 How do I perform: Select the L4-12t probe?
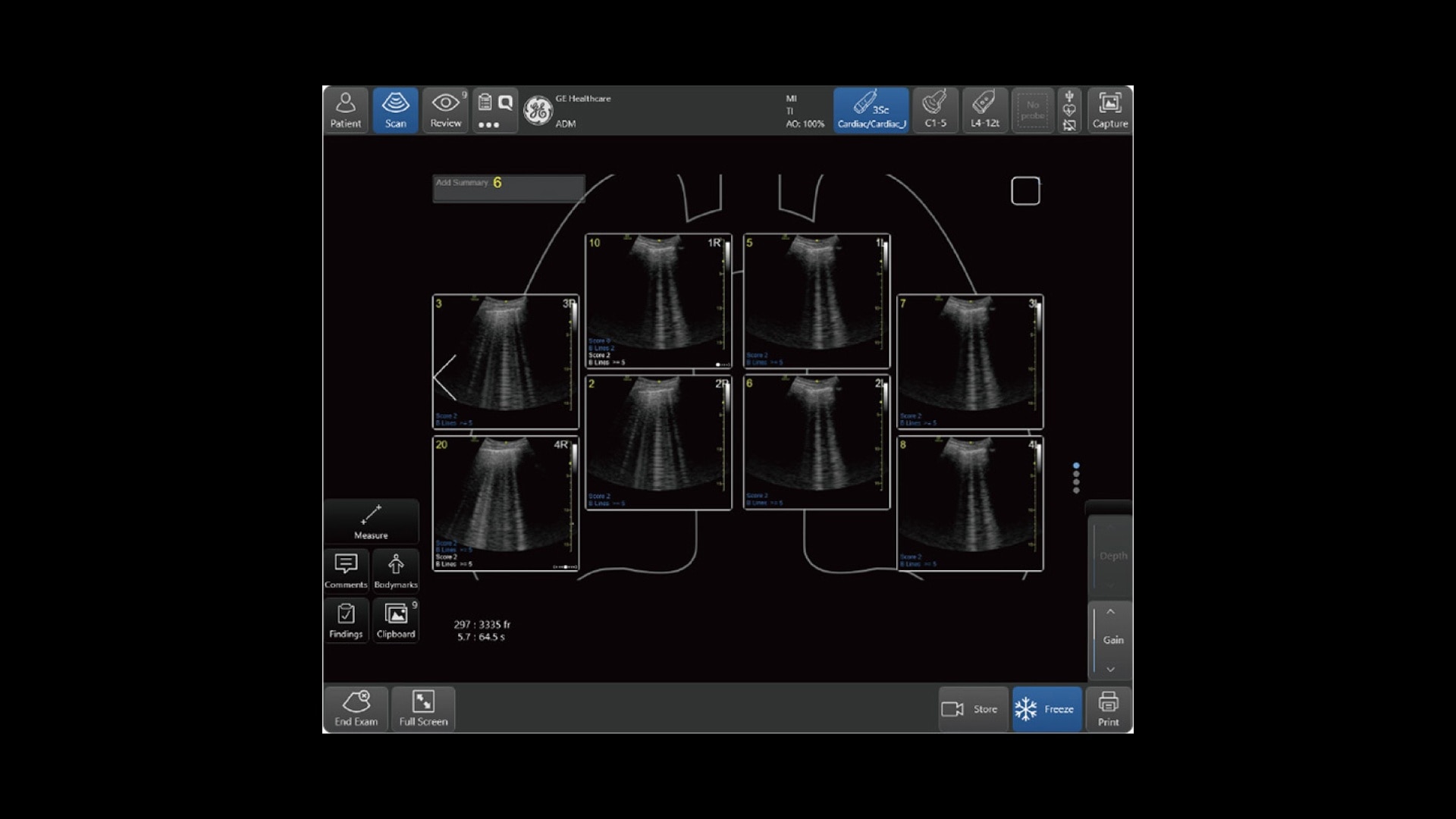click(x=985, y=111)
